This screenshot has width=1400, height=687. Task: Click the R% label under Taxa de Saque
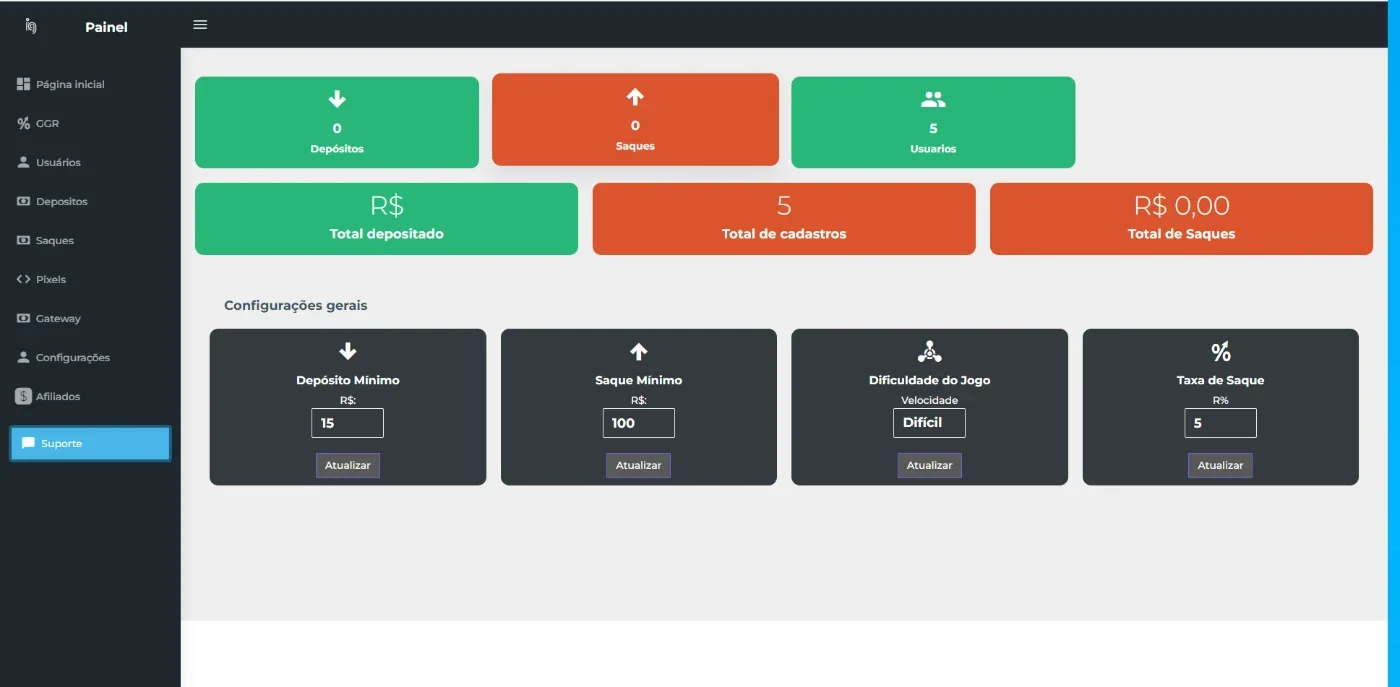[x=1220, y=400]
